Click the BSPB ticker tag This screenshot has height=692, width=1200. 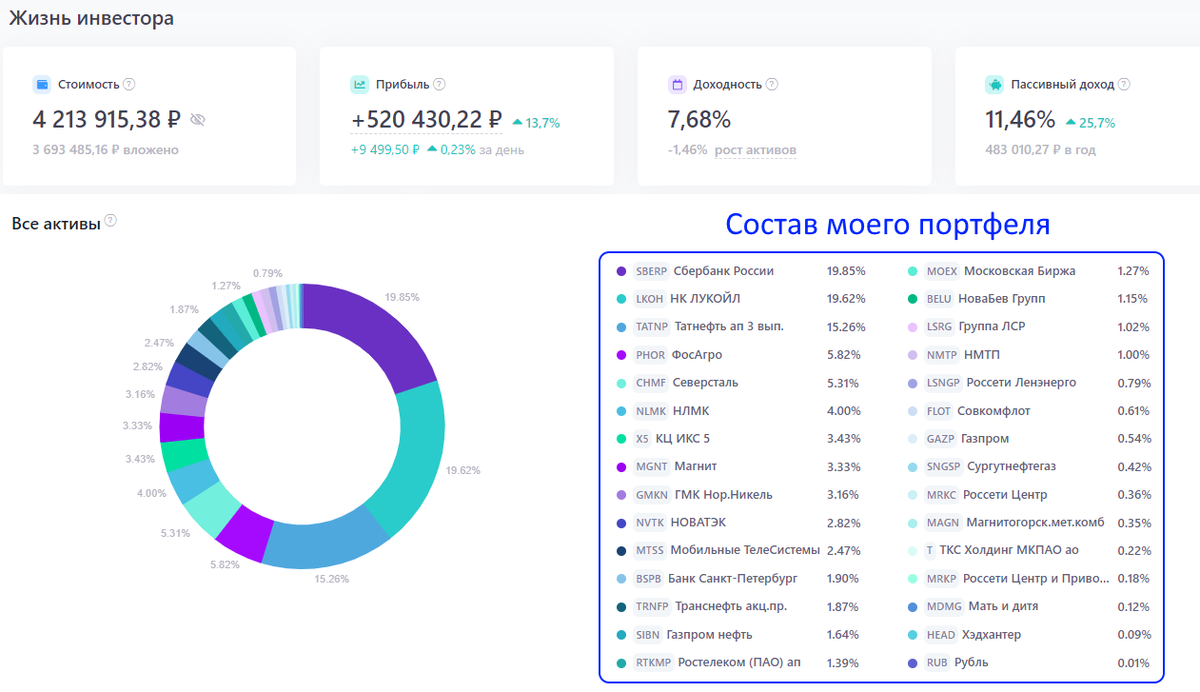pyautogui.click(x=649, y=579)
